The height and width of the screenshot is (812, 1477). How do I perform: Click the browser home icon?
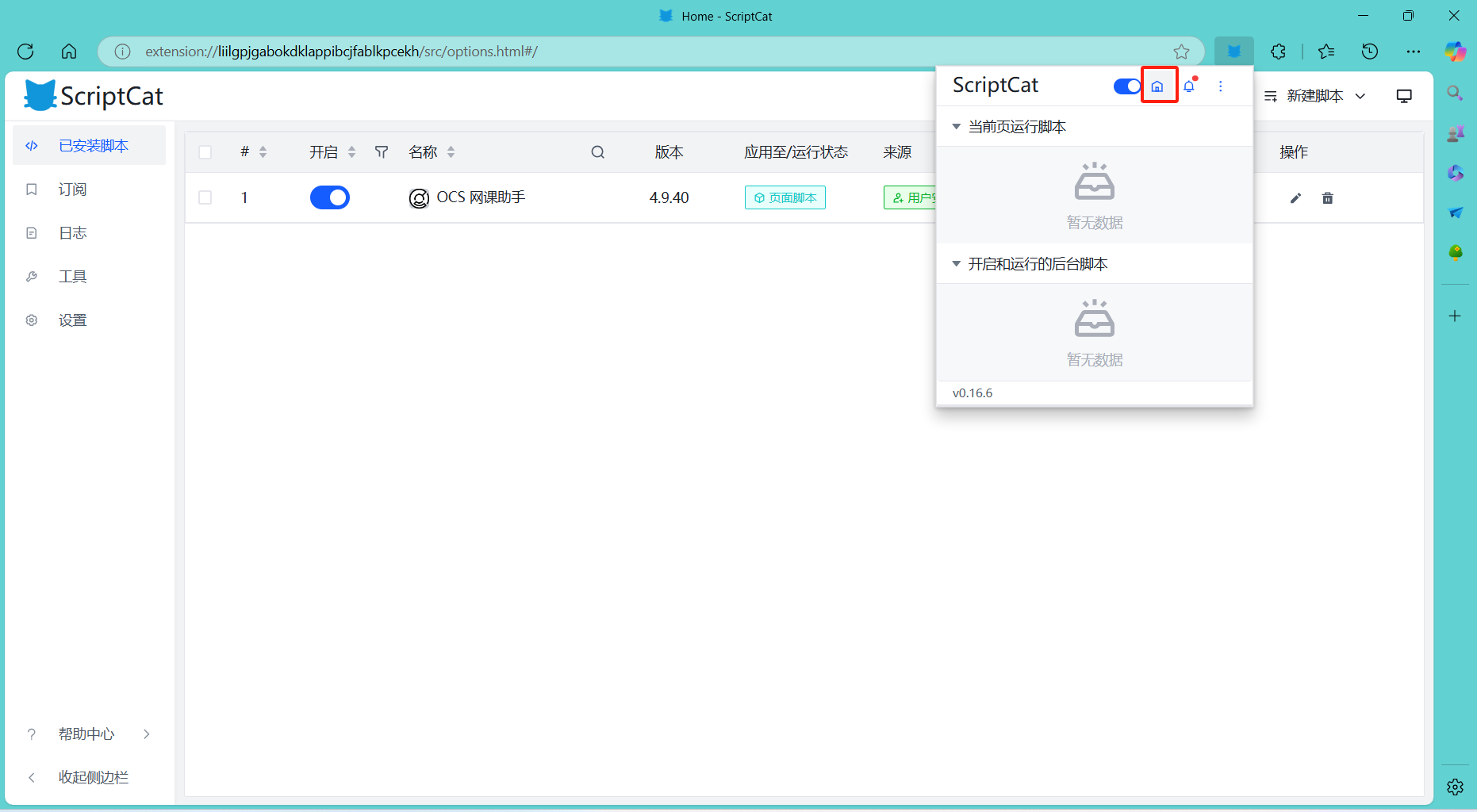click(69, 52)
